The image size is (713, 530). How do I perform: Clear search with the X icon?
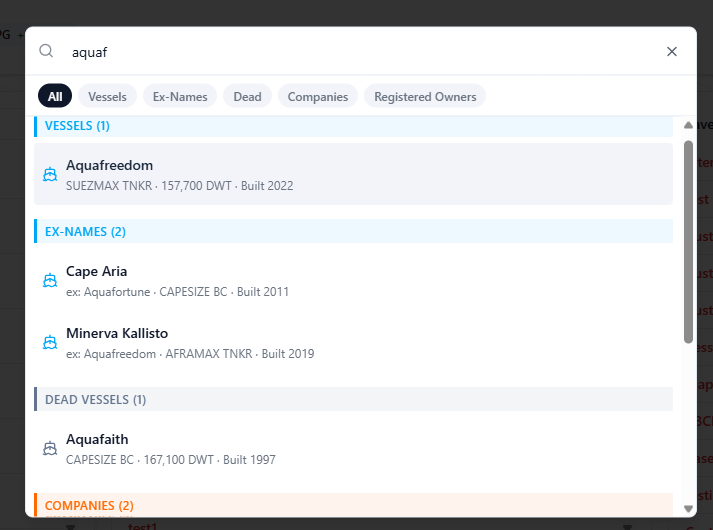672,52
